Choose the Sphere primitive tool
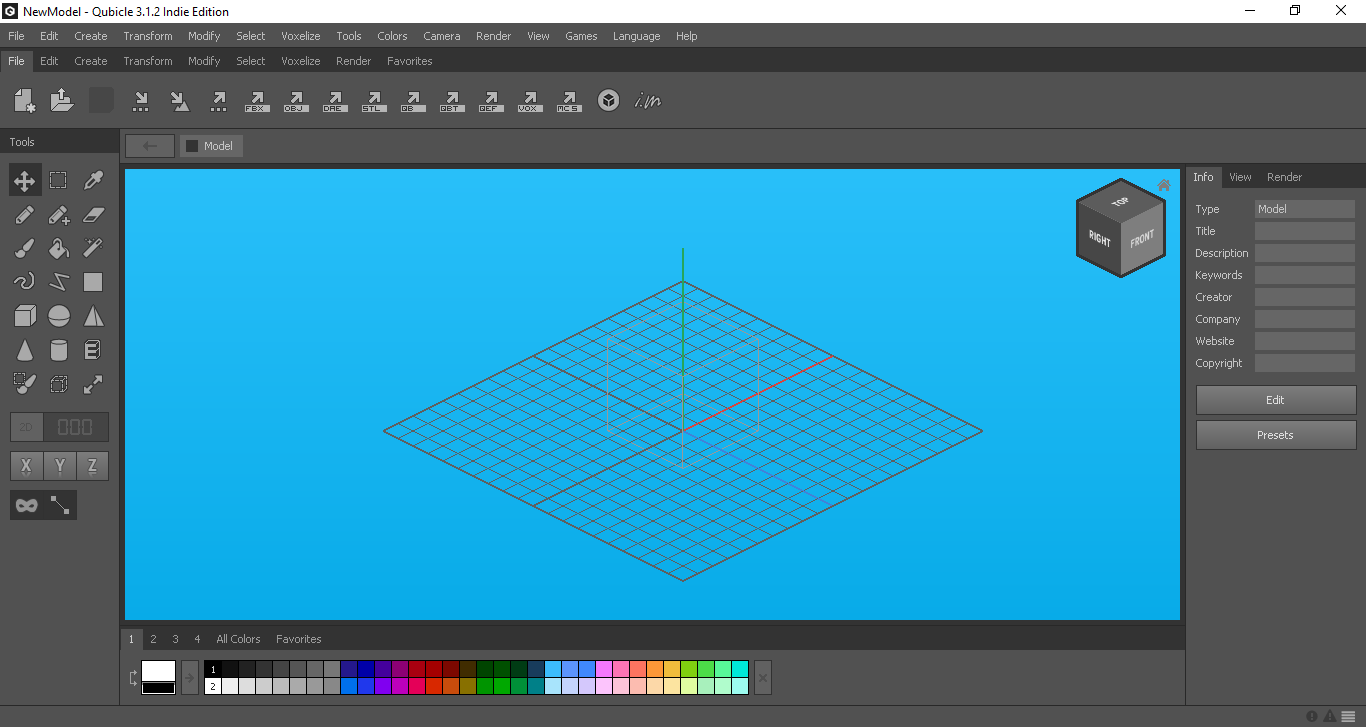1366x727 pixels. (x=58, y=315)
